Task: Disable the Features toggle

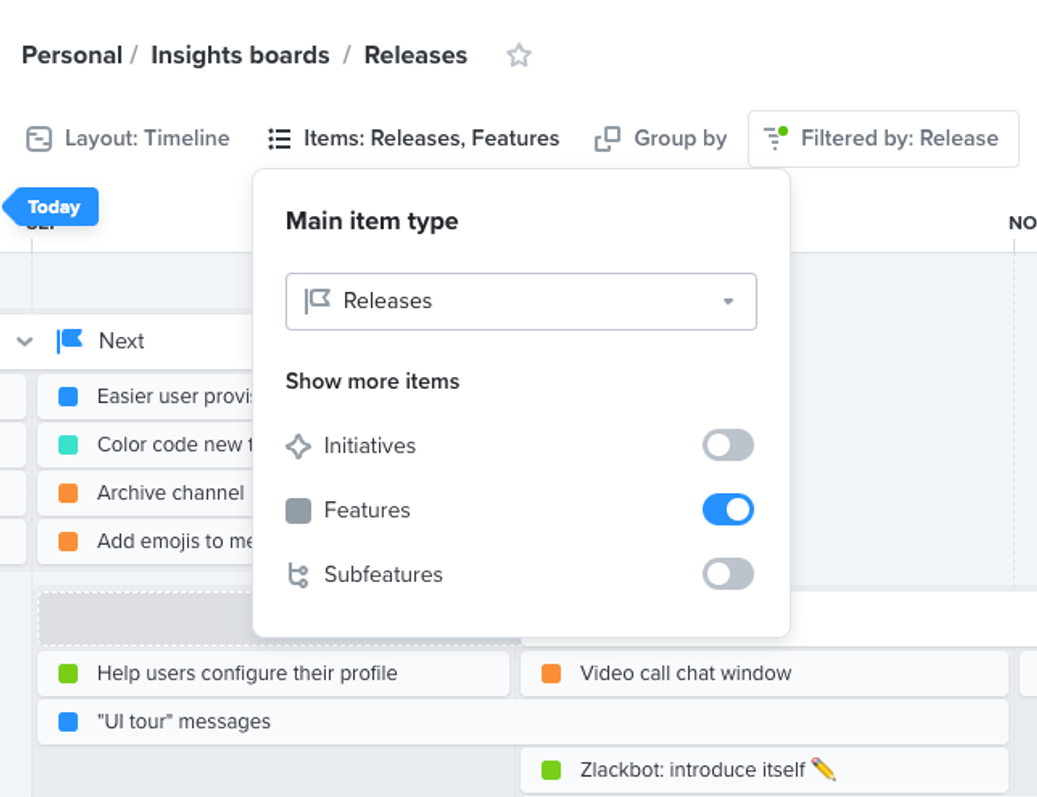Action: click(728, 509)
